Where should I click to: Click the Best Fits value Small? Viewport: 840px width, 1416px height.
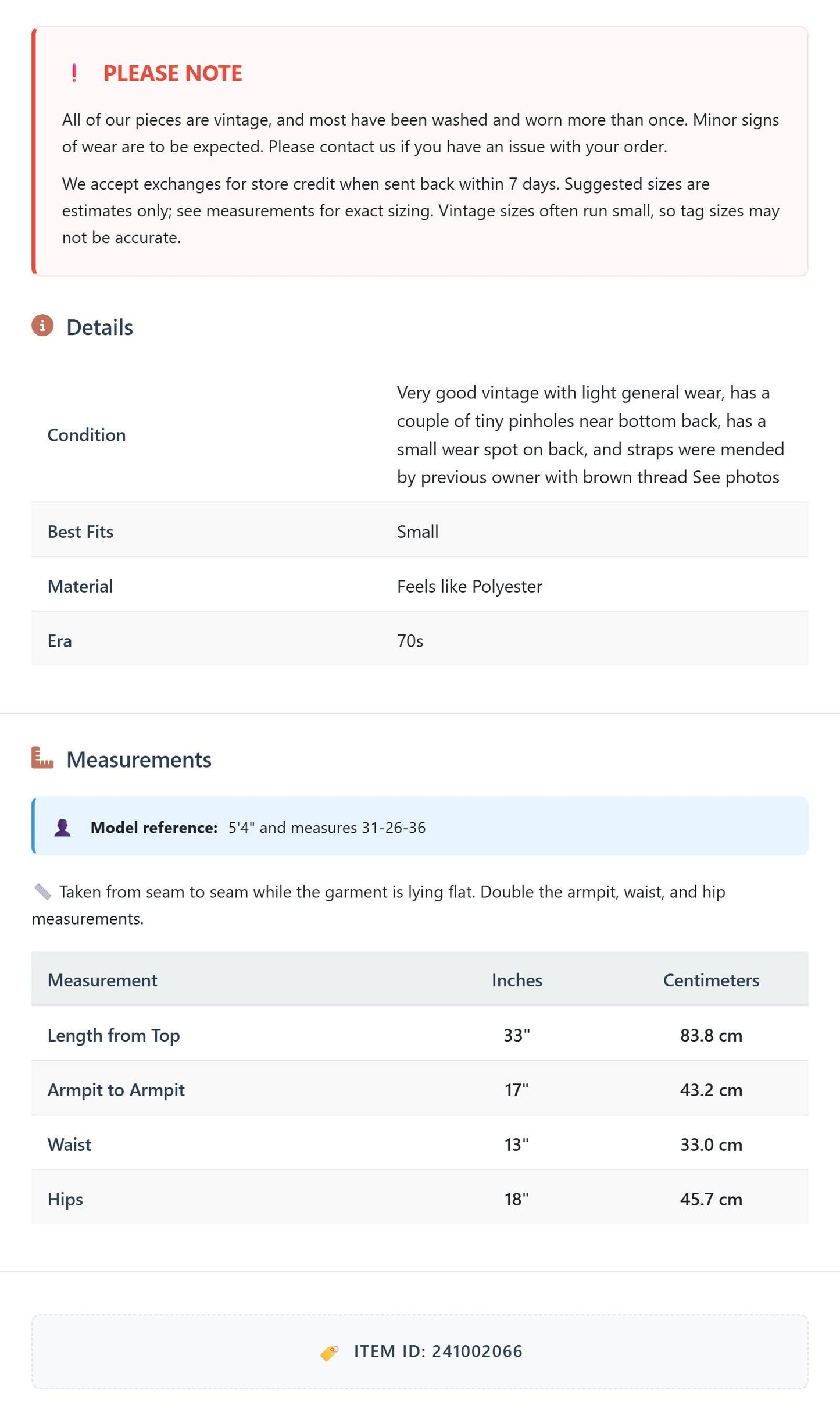click(417, 532)
